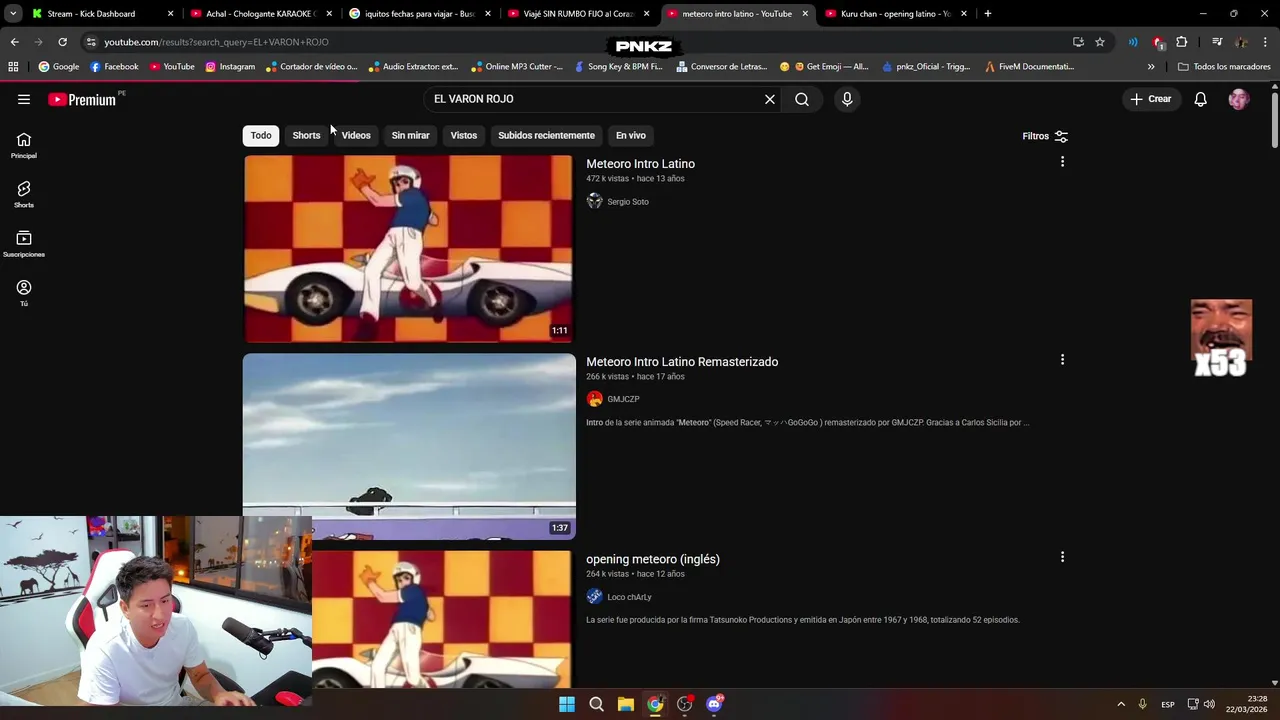Open Loco chArLy channel name
This screenshot has width=1280, height=720.
click(x=629, y=597)
